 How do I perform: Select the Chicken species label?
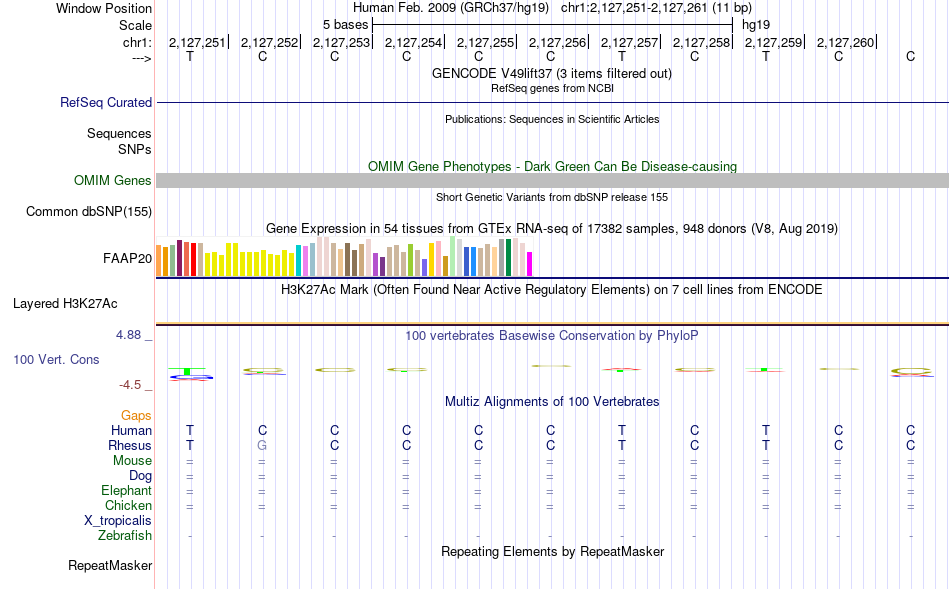click(128, 505)
